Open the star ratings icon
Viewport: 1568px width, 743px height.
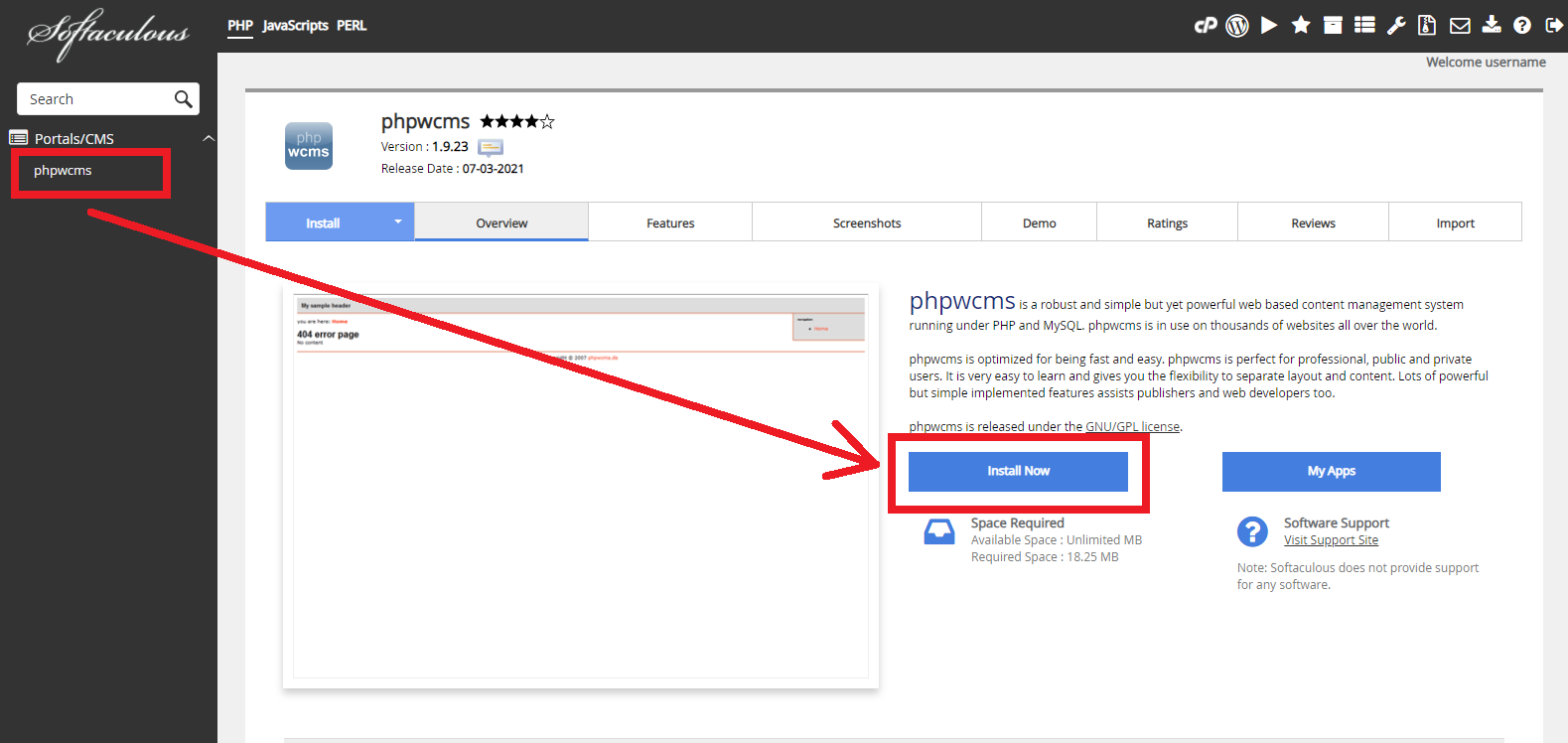[1301, 26]
